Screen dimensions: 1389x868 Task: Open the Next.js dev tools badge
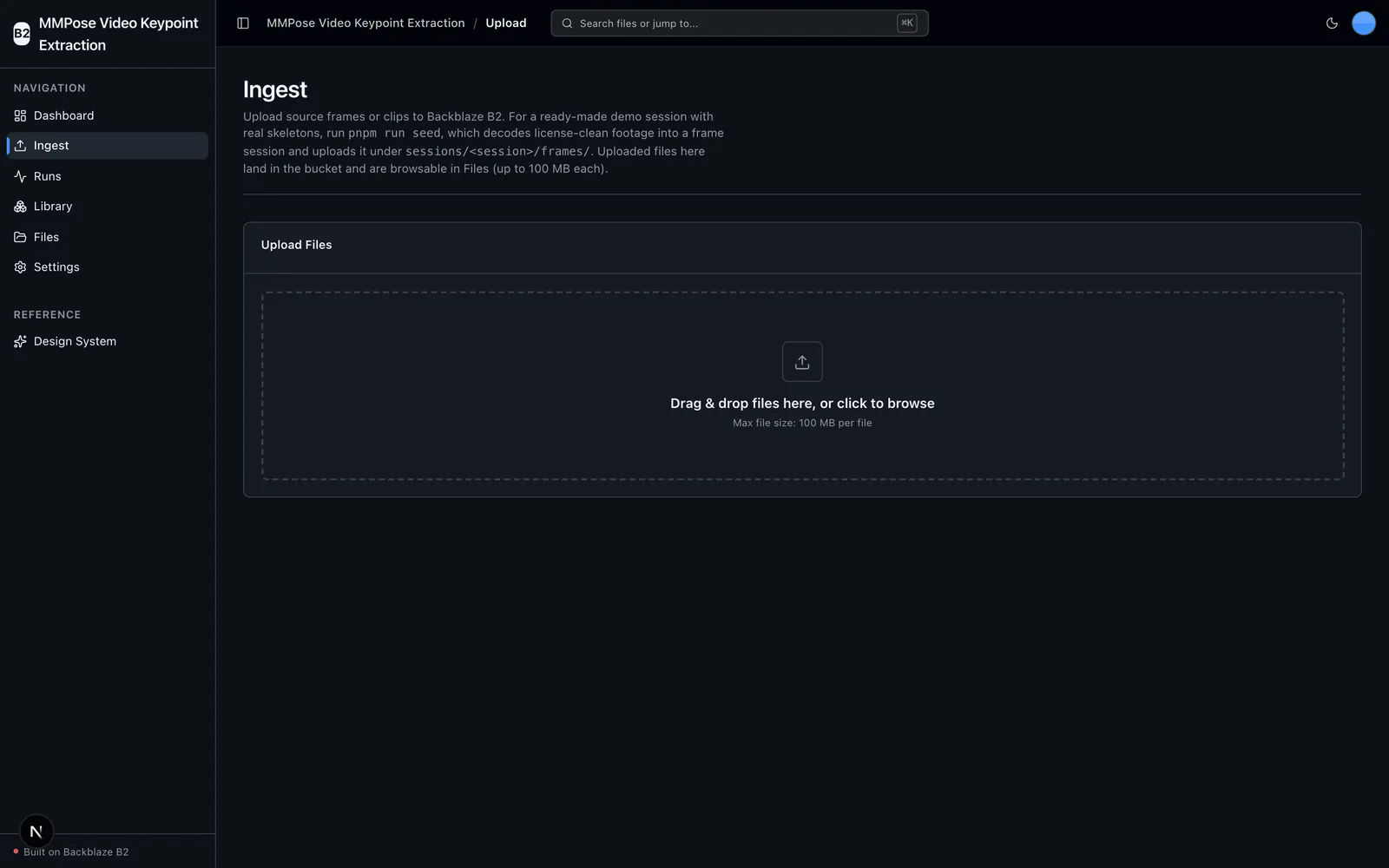coord(36,832)
